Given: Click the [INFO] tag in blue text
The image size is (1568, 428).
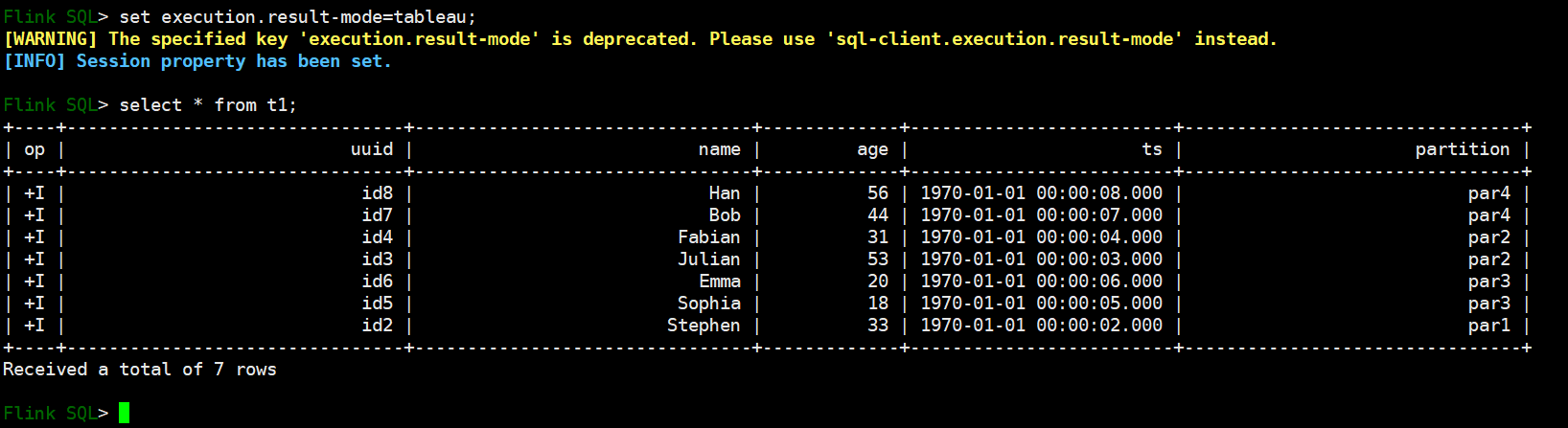Looking at the screenshot, I should (x=35, y=61).
